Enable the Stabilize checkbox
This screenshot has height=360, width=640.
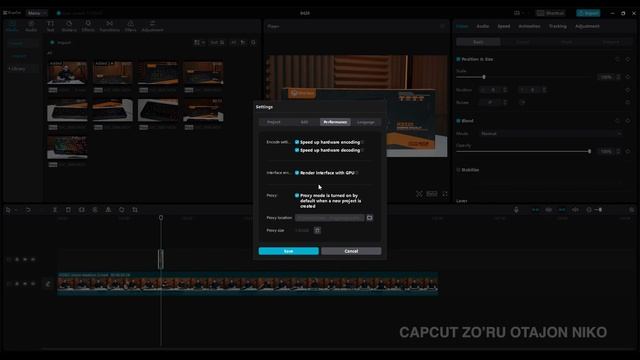pyautogui.click(x=458, y=170)
